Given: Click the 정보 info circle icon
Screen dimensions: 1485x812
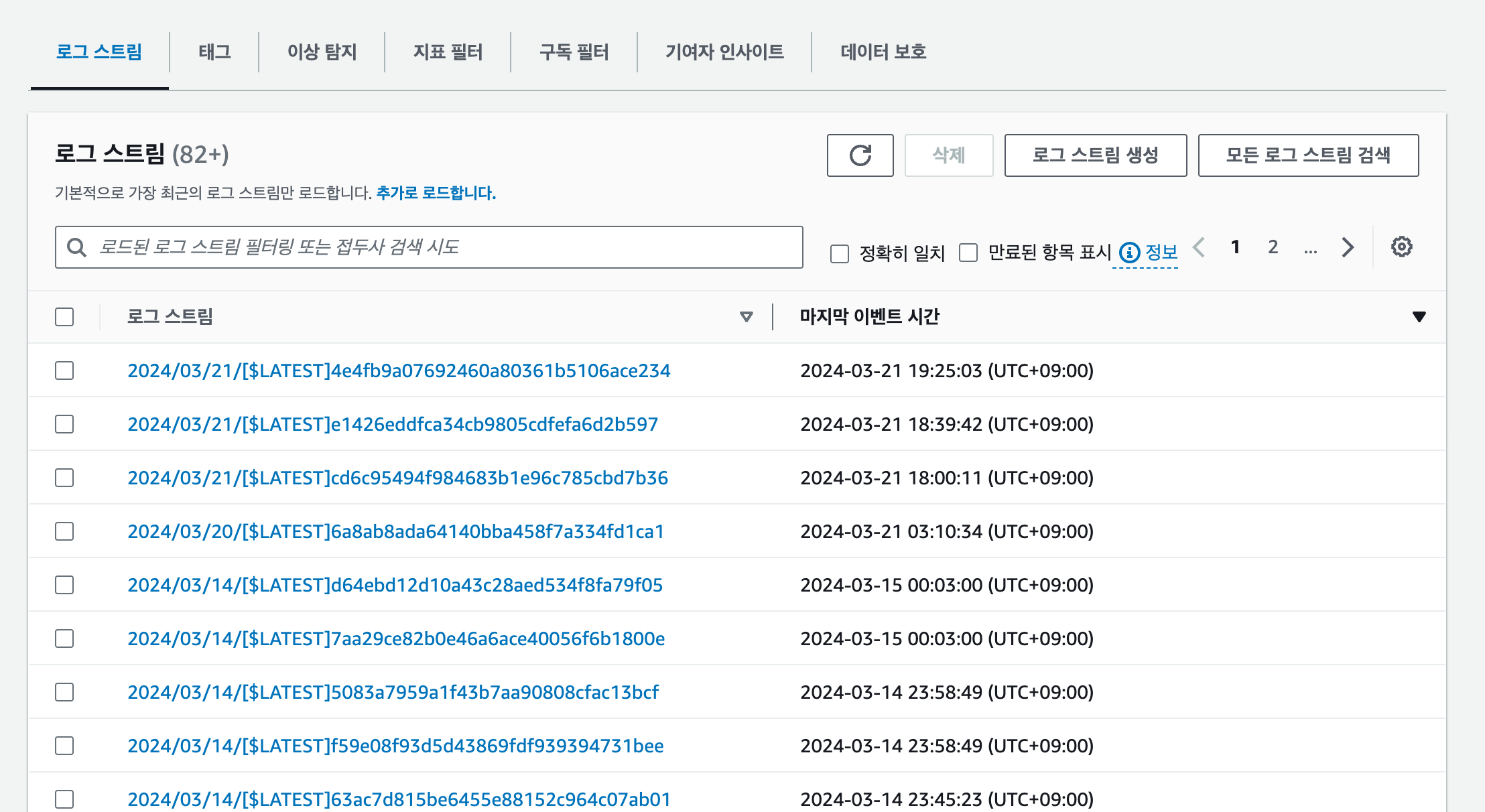Looking at the screenshot, I should (1130, 253).
